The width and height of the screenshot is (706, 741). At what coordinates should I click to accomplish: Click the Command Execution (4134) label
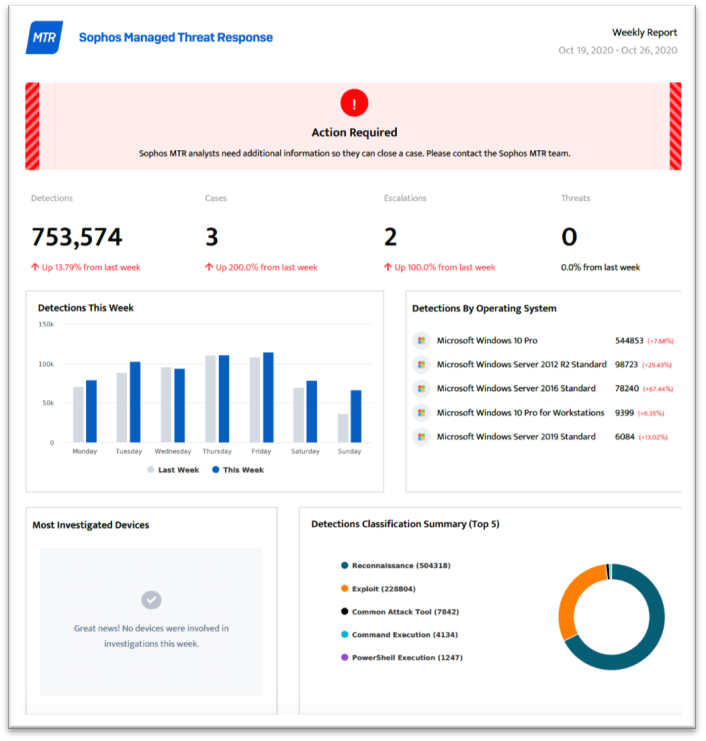pyautogui.click(x=405, y=635)
